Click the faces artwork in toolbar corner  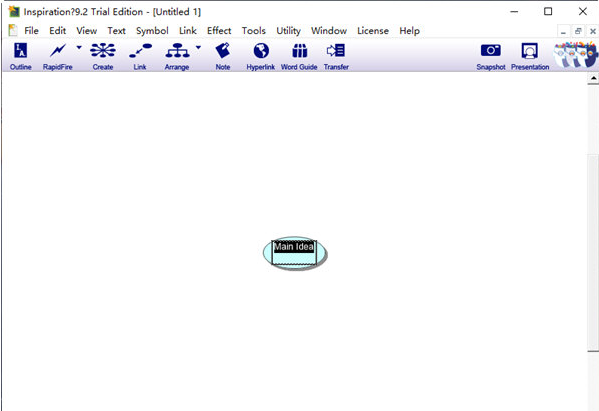click(575, 55)
